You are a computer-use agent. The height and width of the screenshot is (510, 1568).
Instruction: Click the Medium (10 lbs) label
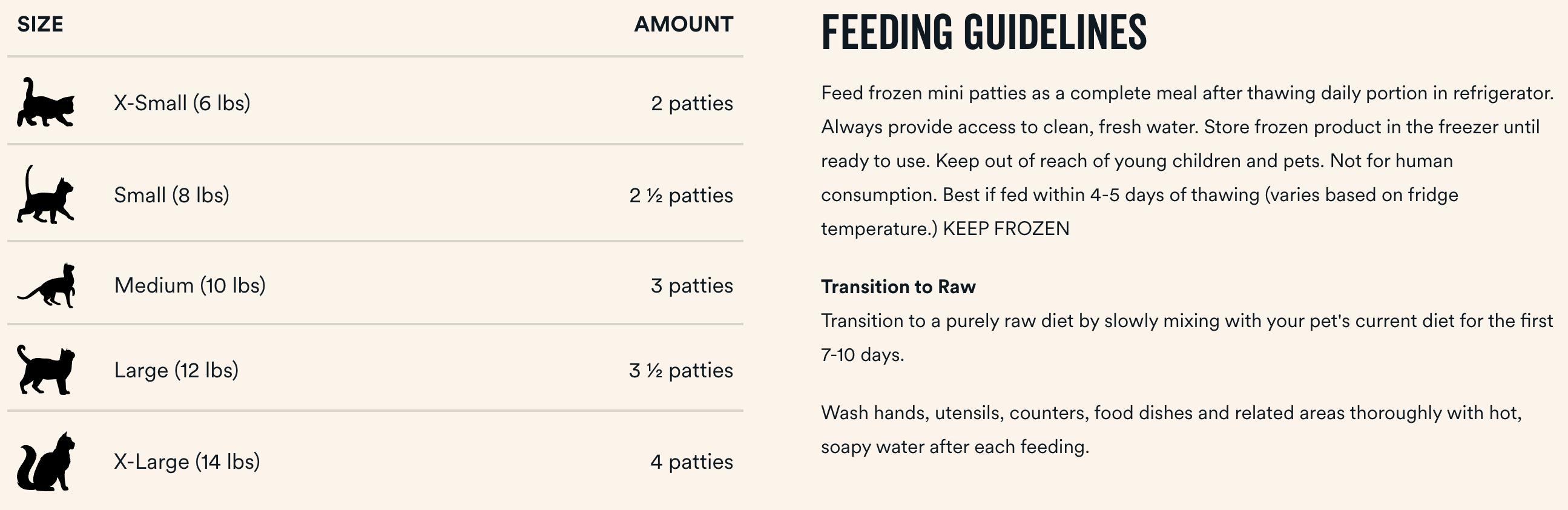tap(190, 285)
